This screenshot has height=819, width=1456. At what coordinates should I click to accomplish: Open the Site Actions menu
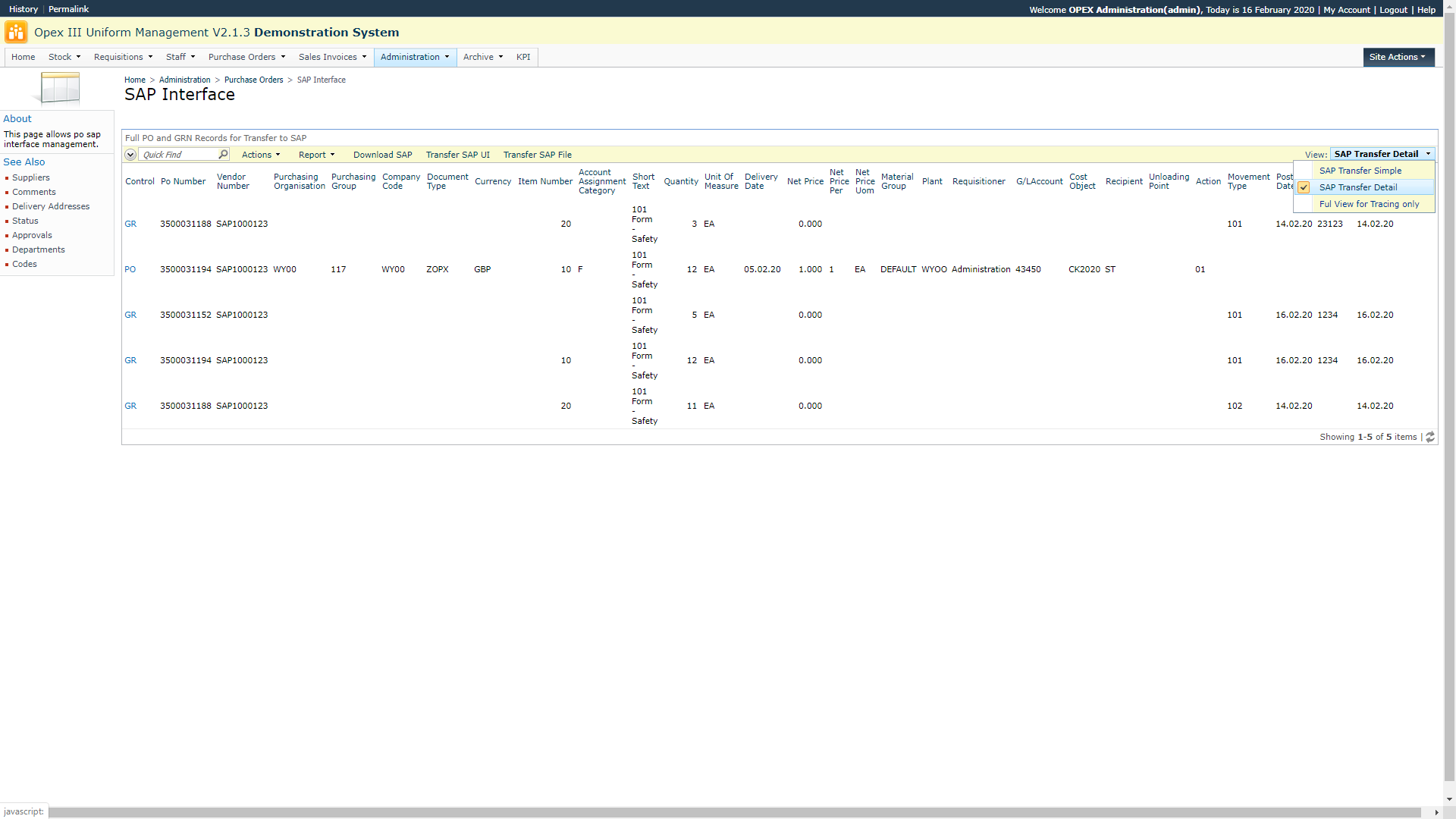[1398, 57]
